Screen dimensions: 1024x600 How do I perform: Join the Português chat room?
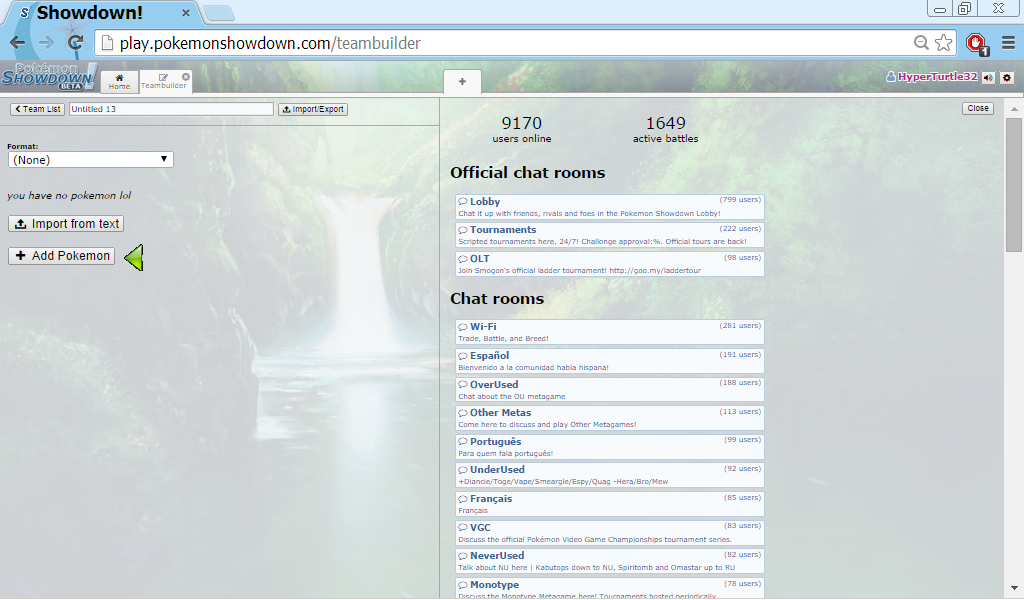point(610,447)
